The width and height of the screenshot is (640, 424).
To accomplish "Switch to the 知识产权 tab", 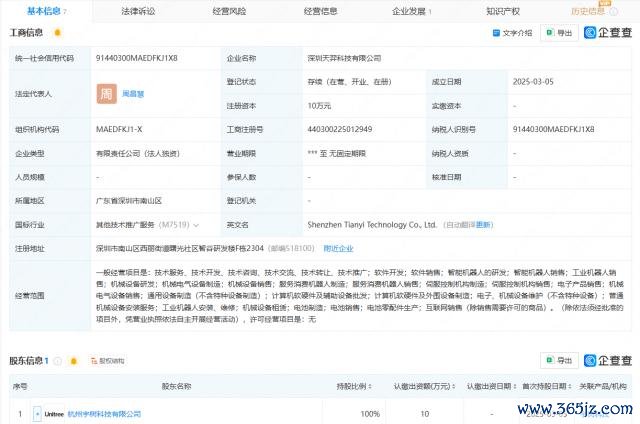I will tap(503, 11).
